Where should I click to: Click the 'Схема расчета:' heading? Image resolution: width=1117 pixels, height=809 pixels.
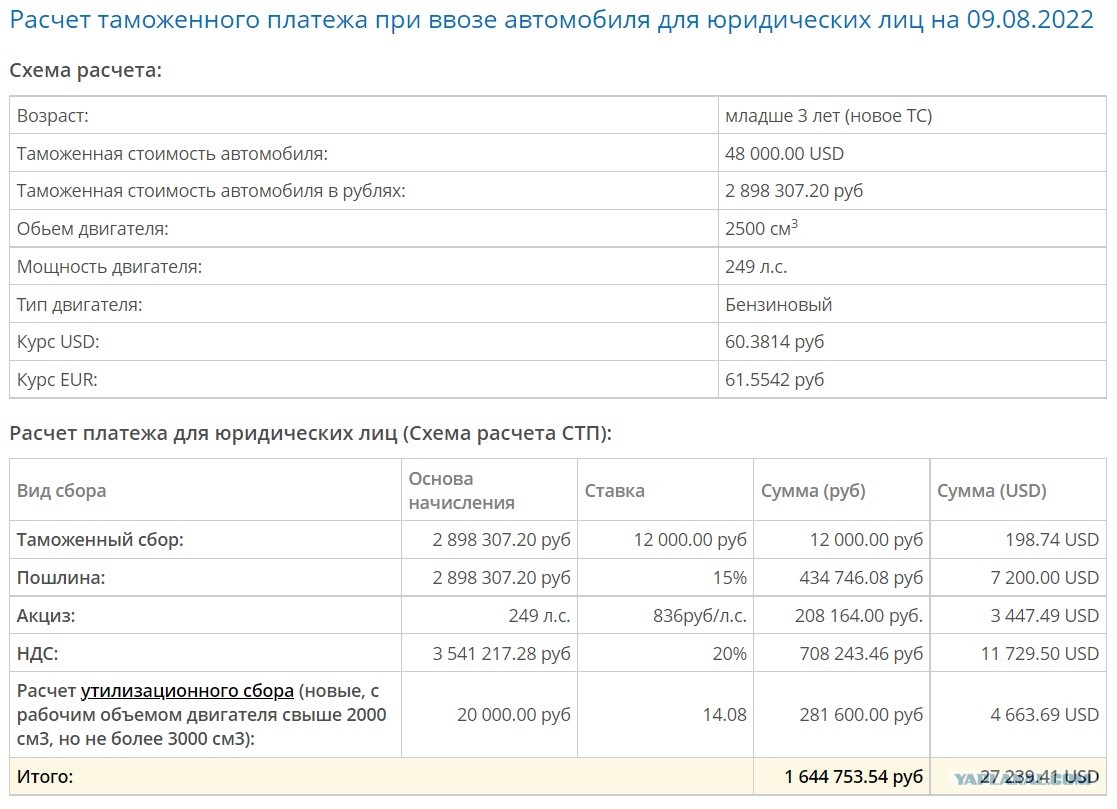point(85,71)
